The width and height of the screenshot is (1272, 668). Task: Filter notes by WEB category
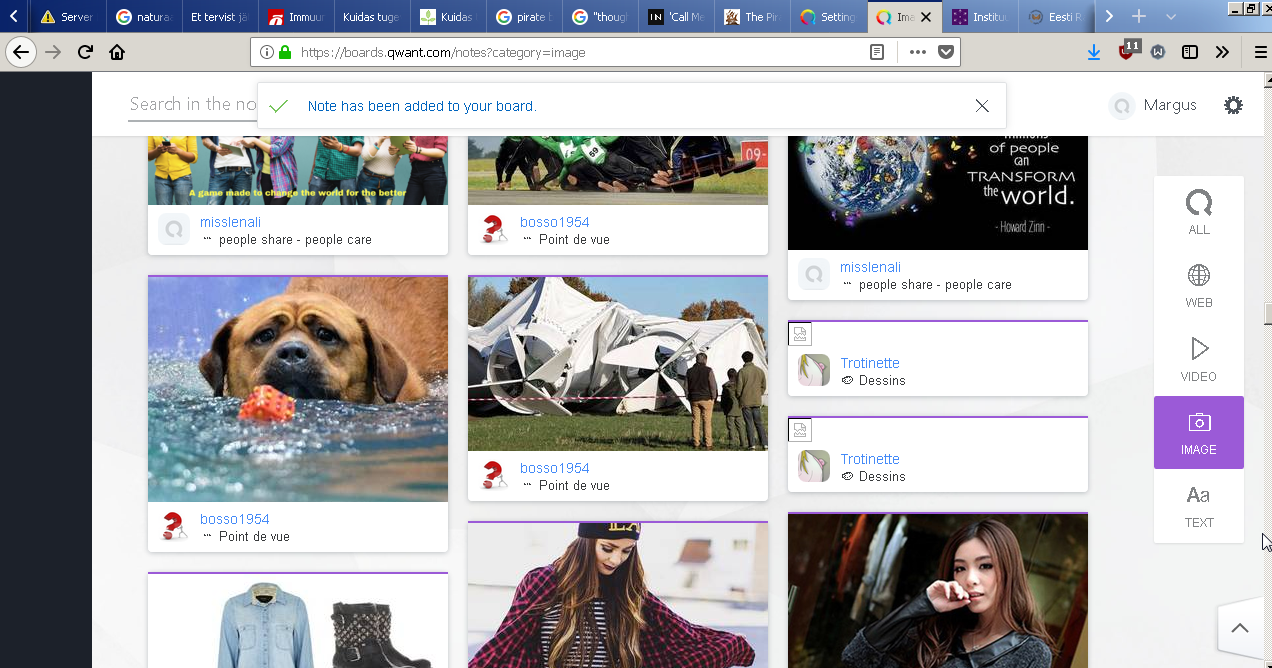pos(1199,286)
